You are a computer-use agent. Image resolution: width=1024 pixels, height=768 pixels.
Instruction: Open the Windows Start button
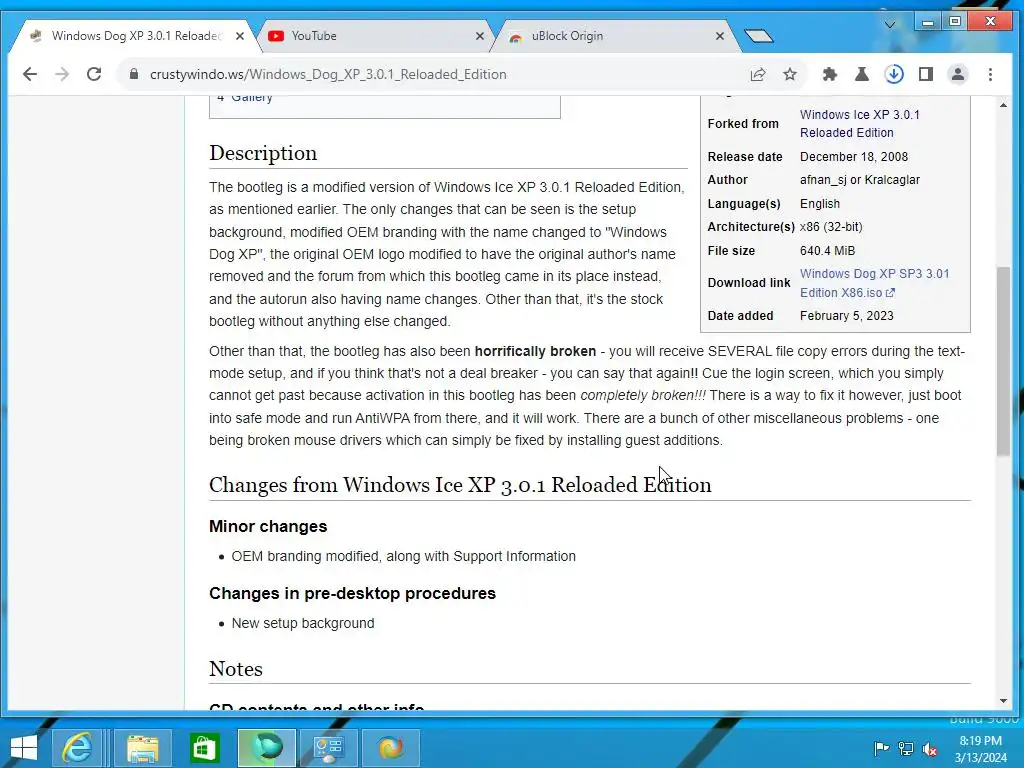(24, 748)
